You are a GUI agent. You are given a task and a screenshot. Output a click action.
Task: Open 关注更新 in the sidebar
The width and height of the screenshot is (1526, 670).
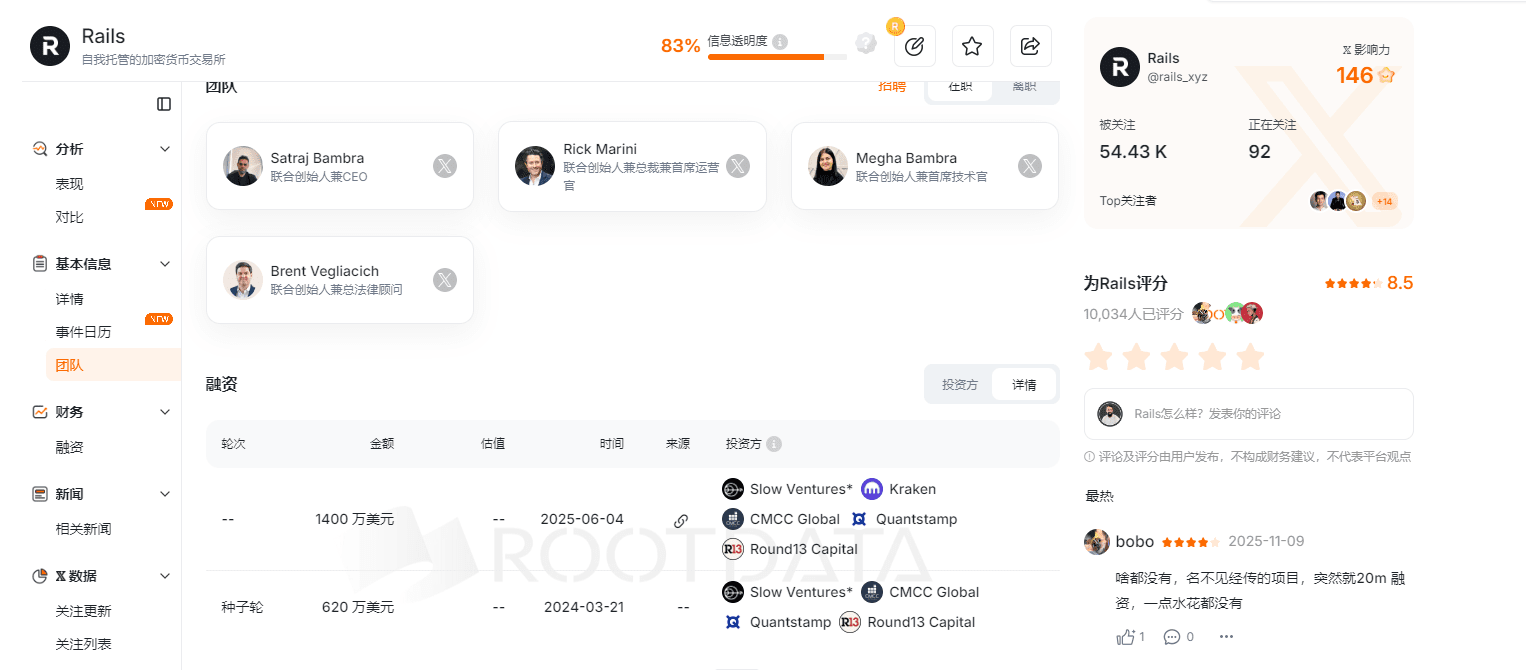84,611
